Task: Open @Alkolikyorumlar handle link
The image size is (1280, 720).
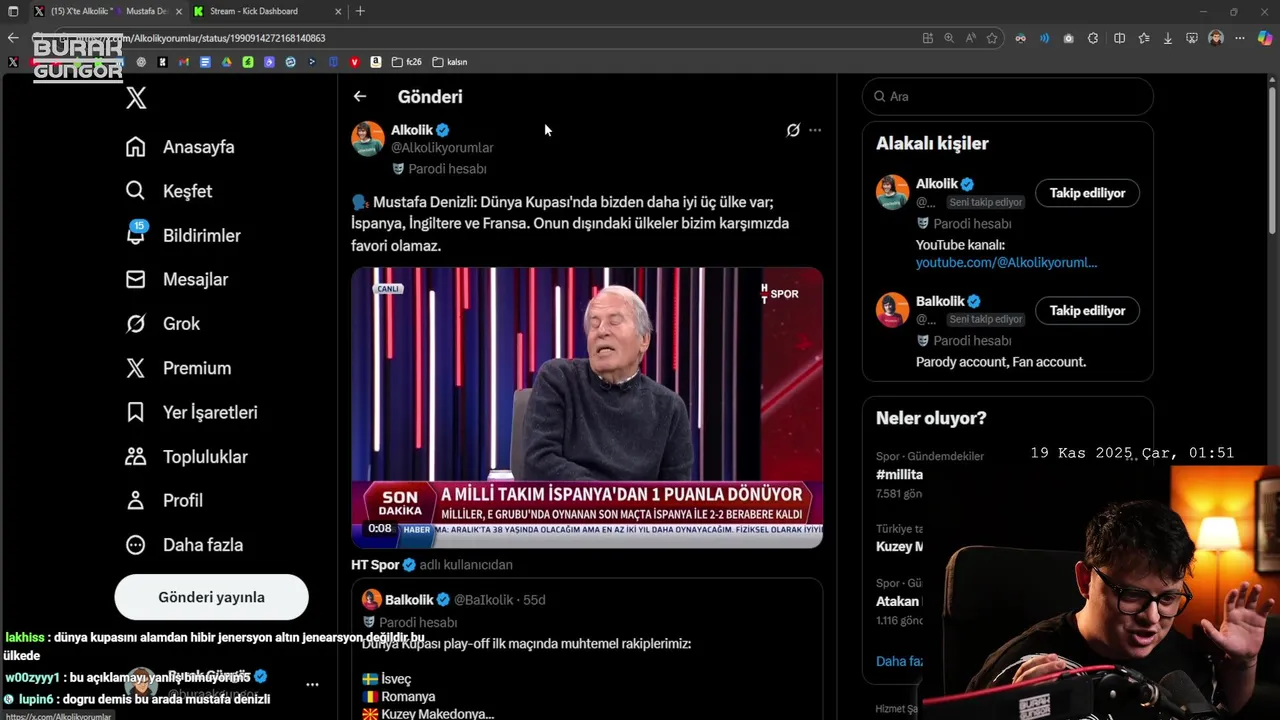Action: (442, 147)
